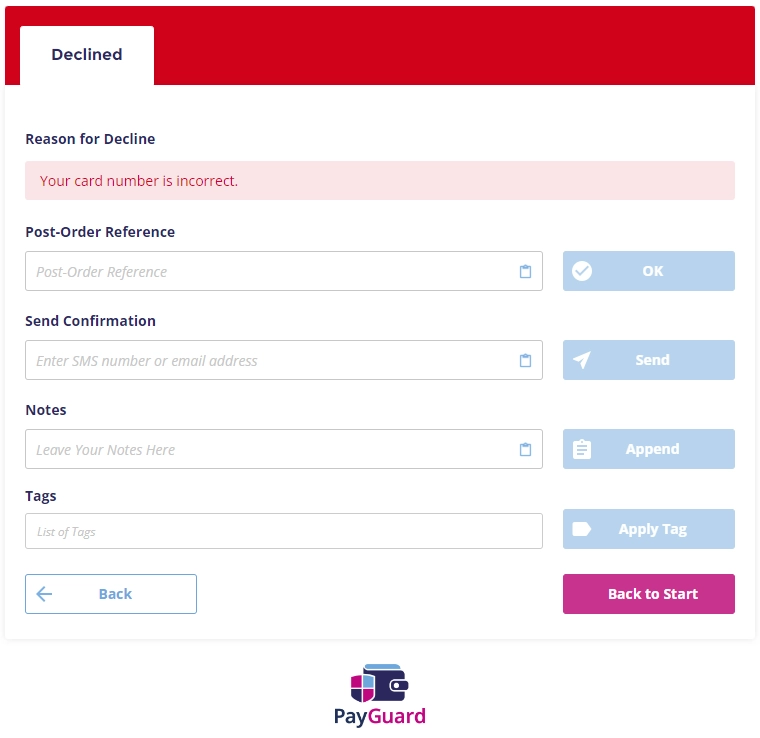
Task: Click the clipboard icon on Append button
Action: coord(581,449)
